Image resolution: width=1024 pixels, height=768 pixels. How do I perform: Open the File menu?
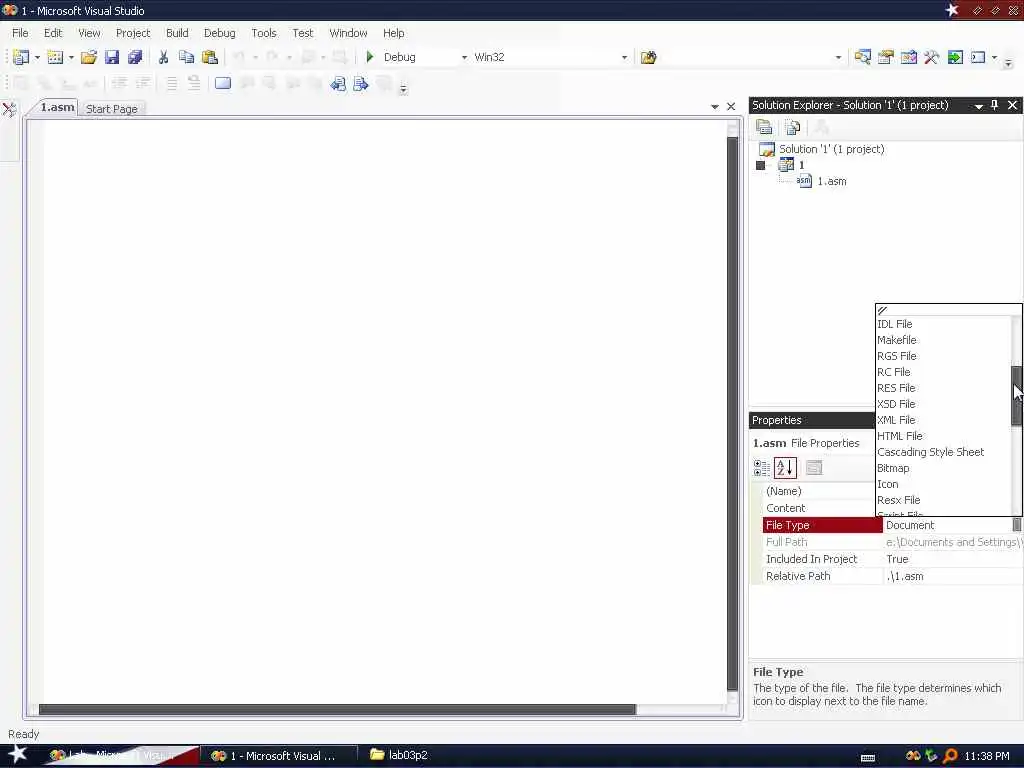[20, 33]
